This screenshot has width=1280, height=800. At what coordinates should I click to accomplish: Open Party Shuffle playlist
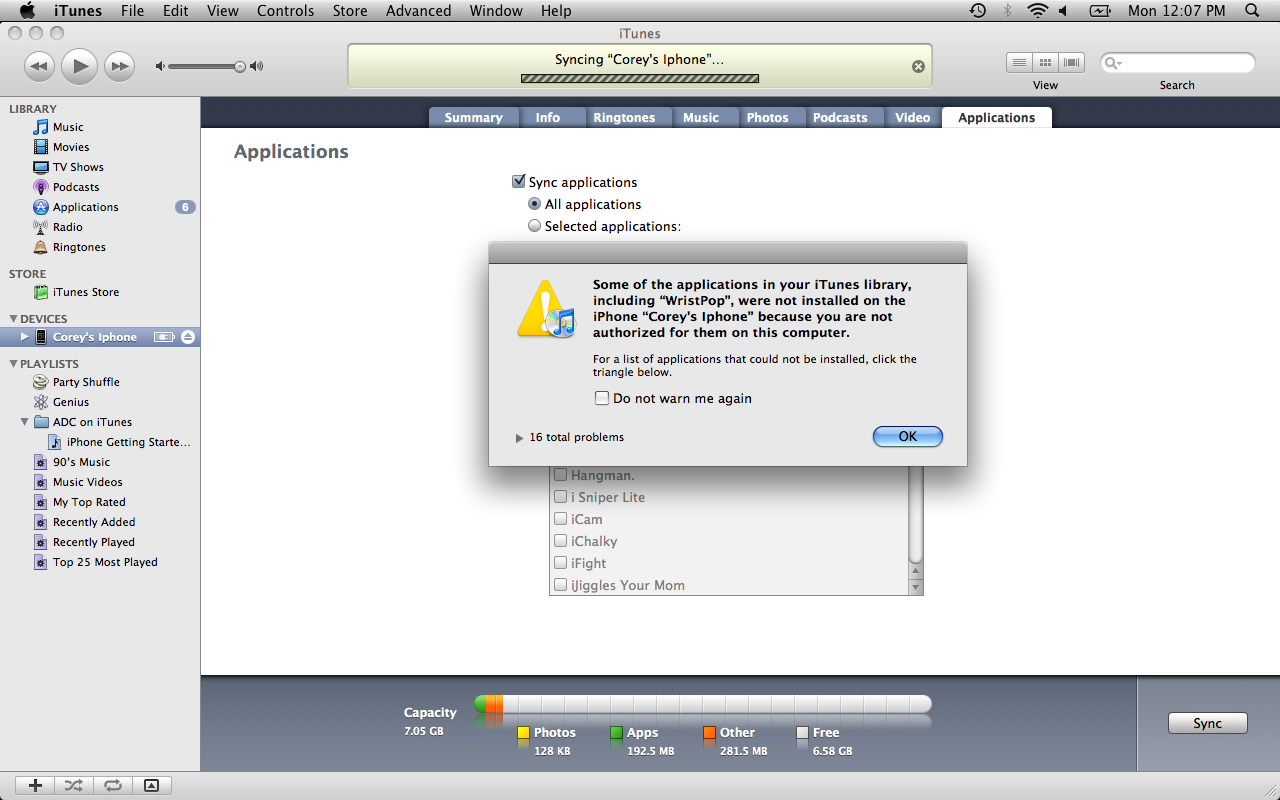86,382
